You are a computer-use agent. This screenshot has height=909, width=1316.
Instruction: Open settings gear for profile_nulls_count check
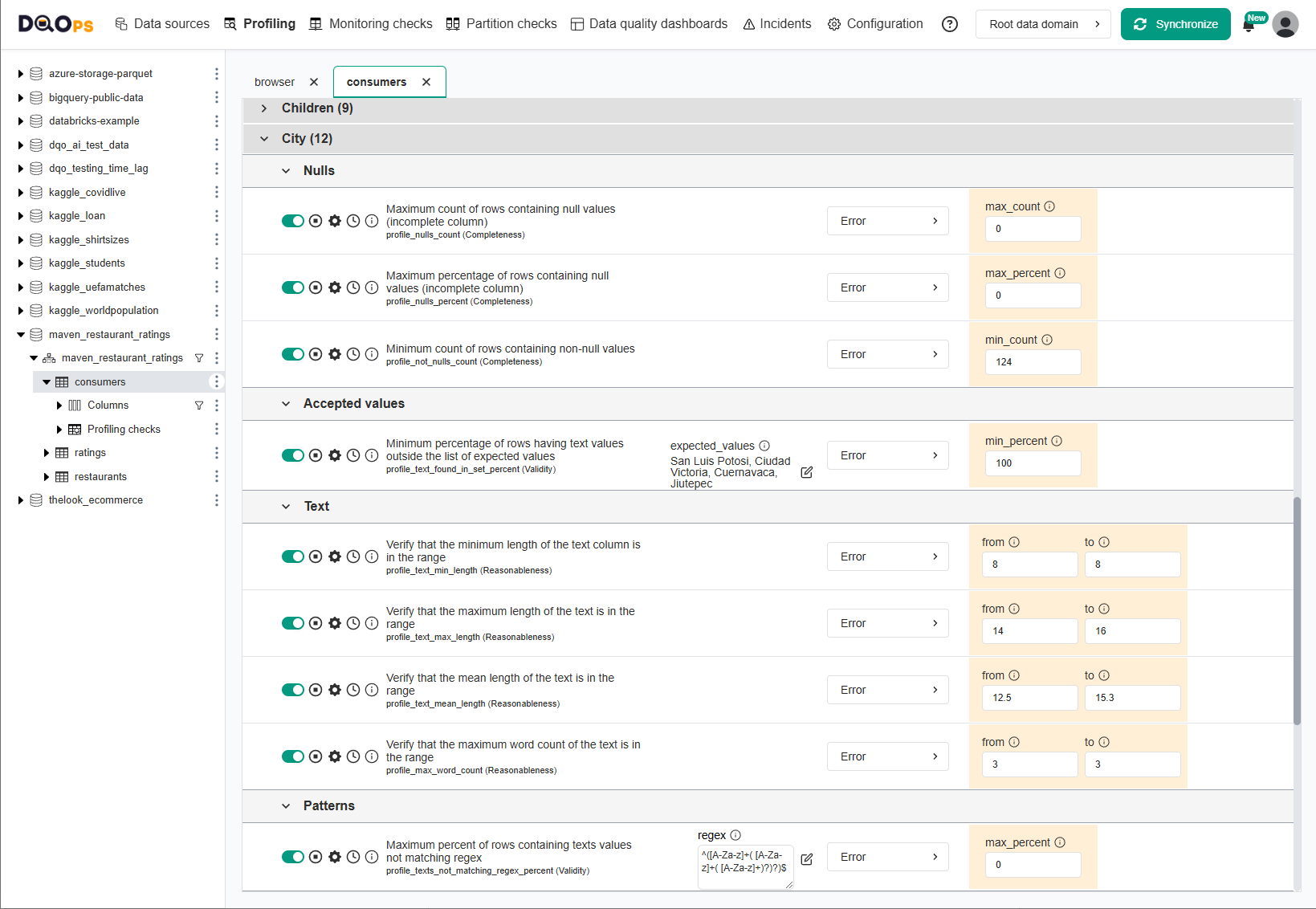(335, 221)
